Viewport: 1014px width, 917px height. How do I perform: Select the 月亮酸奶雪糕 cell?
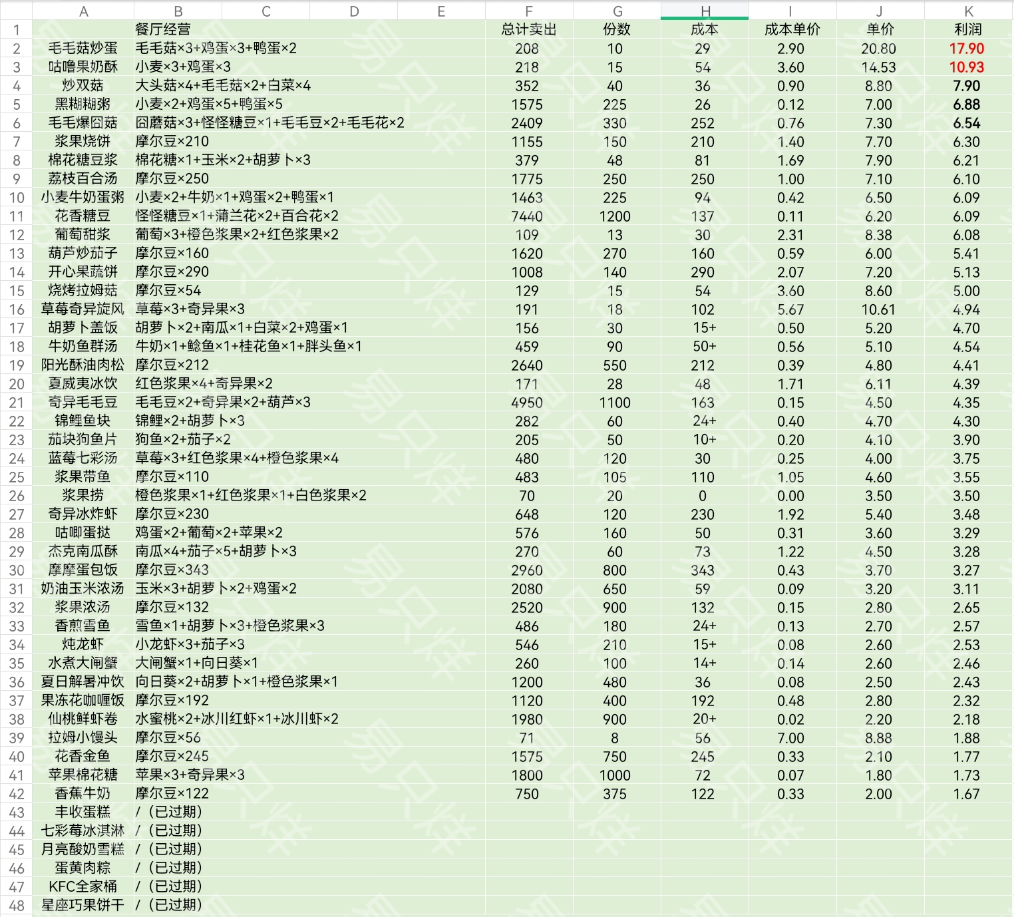[x=83, y=850]
